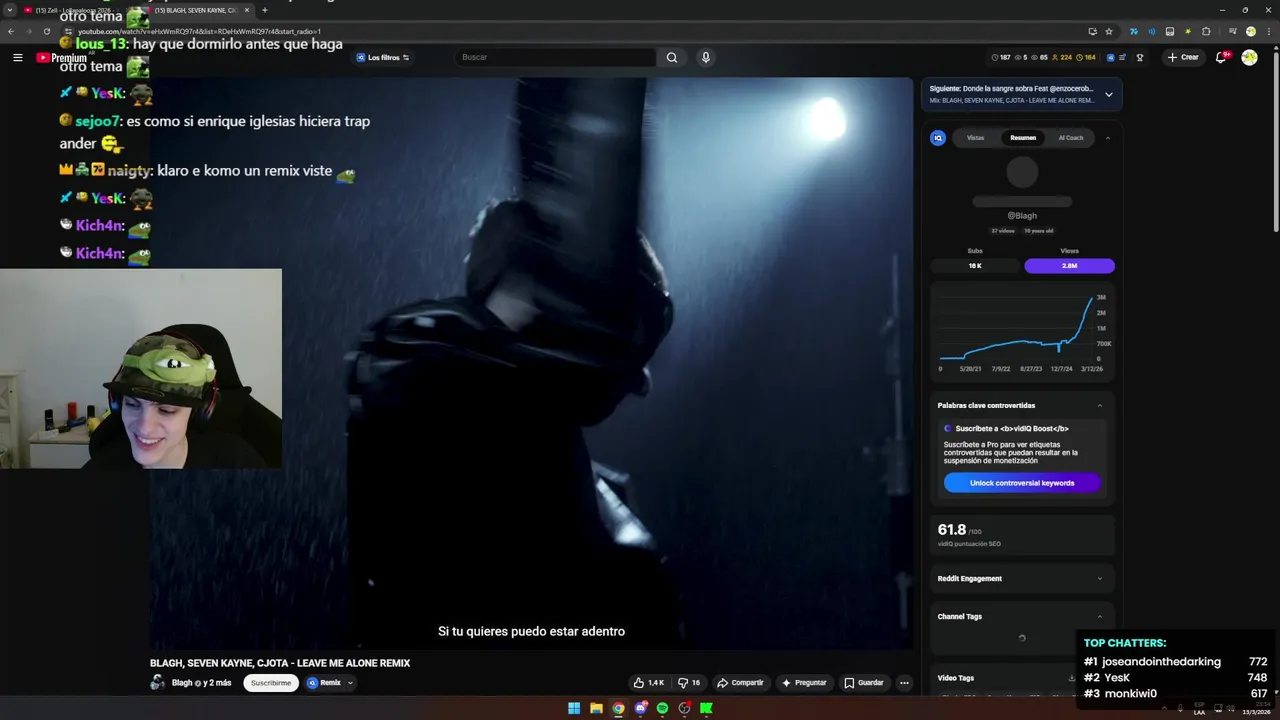Open the YouTube hamburger guide menu
The image size is (1280, 720).
pos(17,57)
